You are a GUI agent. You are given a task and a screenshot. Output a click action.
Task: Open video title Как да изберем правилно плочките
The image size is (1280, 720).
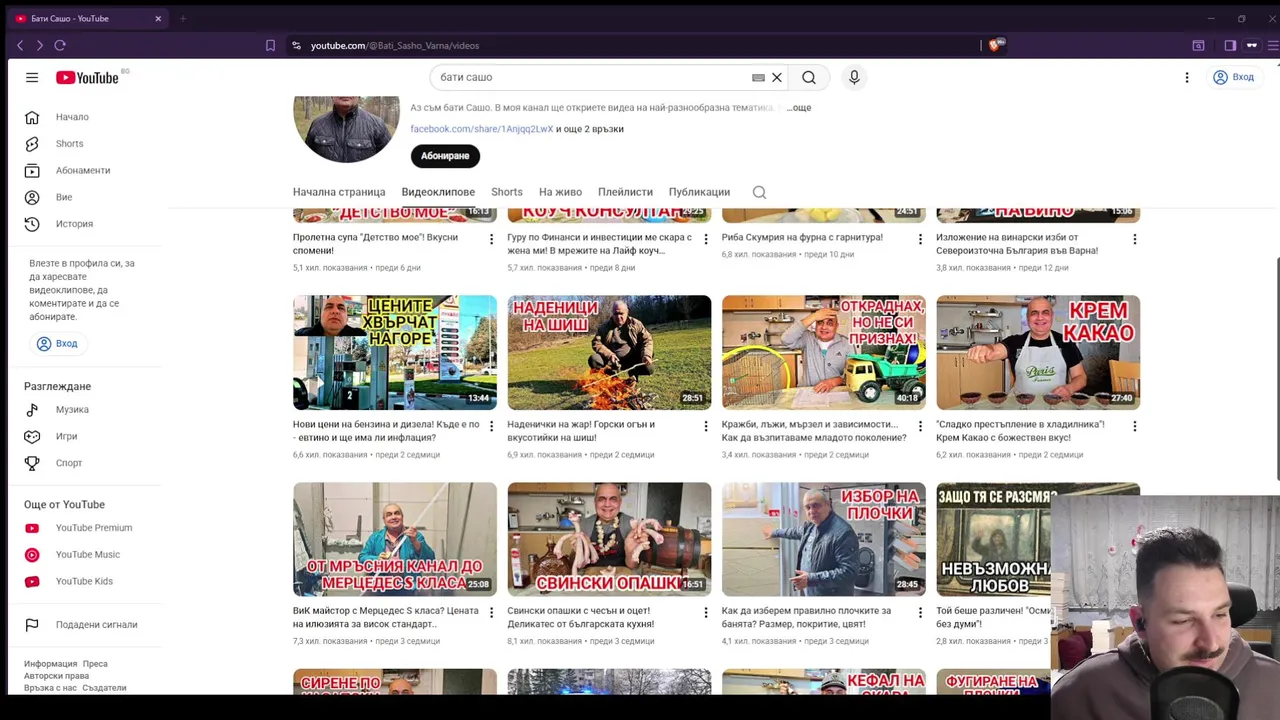point(806,617)
